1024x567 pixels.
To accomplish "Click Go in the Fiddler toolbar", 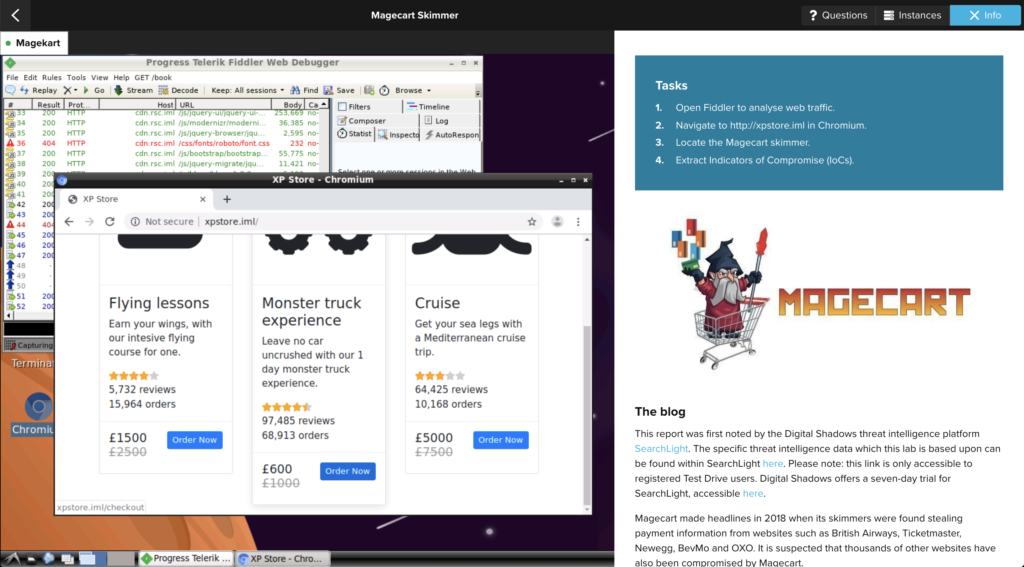I will pos(93,90).
